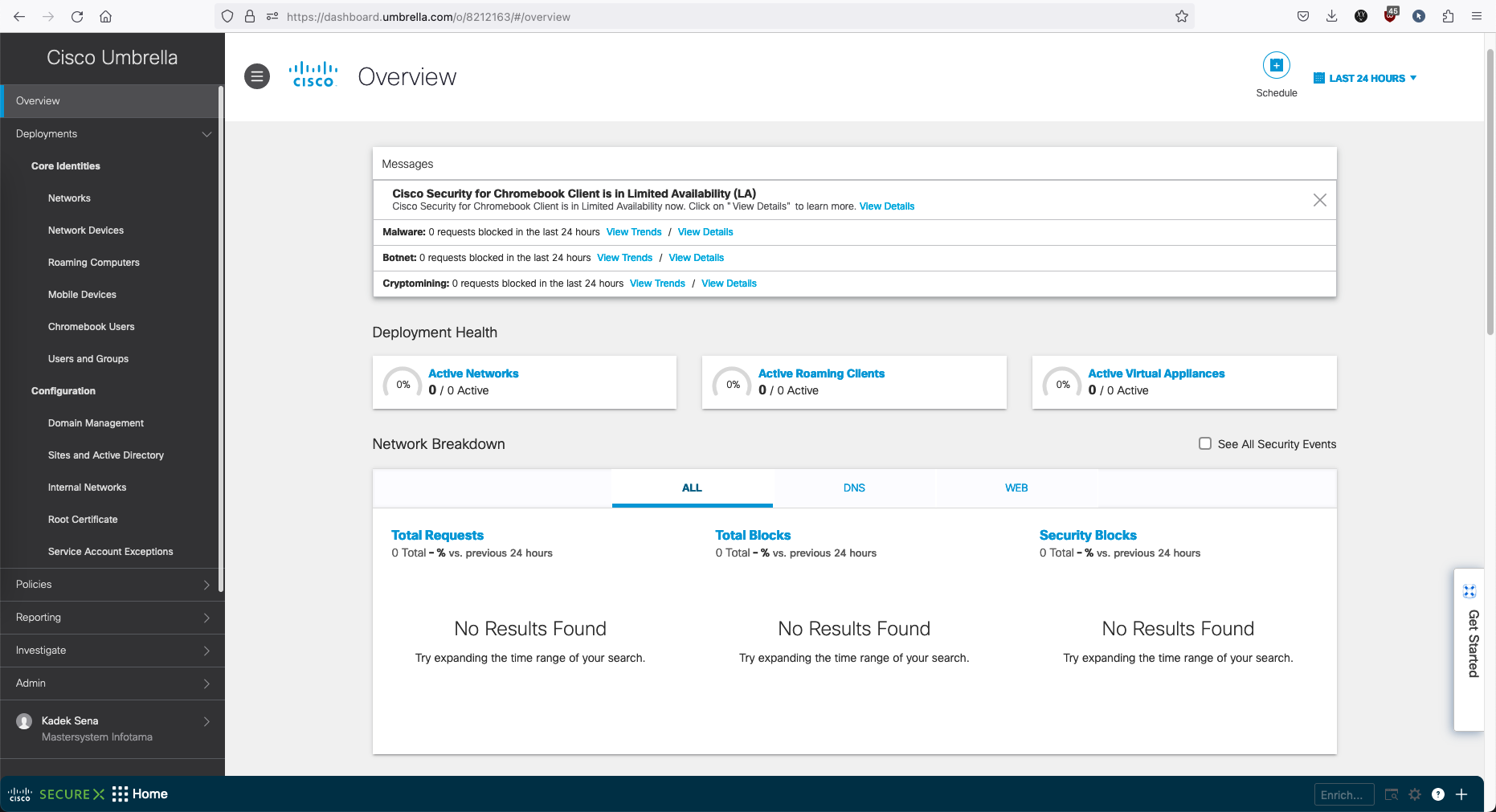Image resolution: width=1496 pixels, height=812 pixels.
Task: Open SecureX ribbon settings gear icon
Action: tap(1415, 794)
